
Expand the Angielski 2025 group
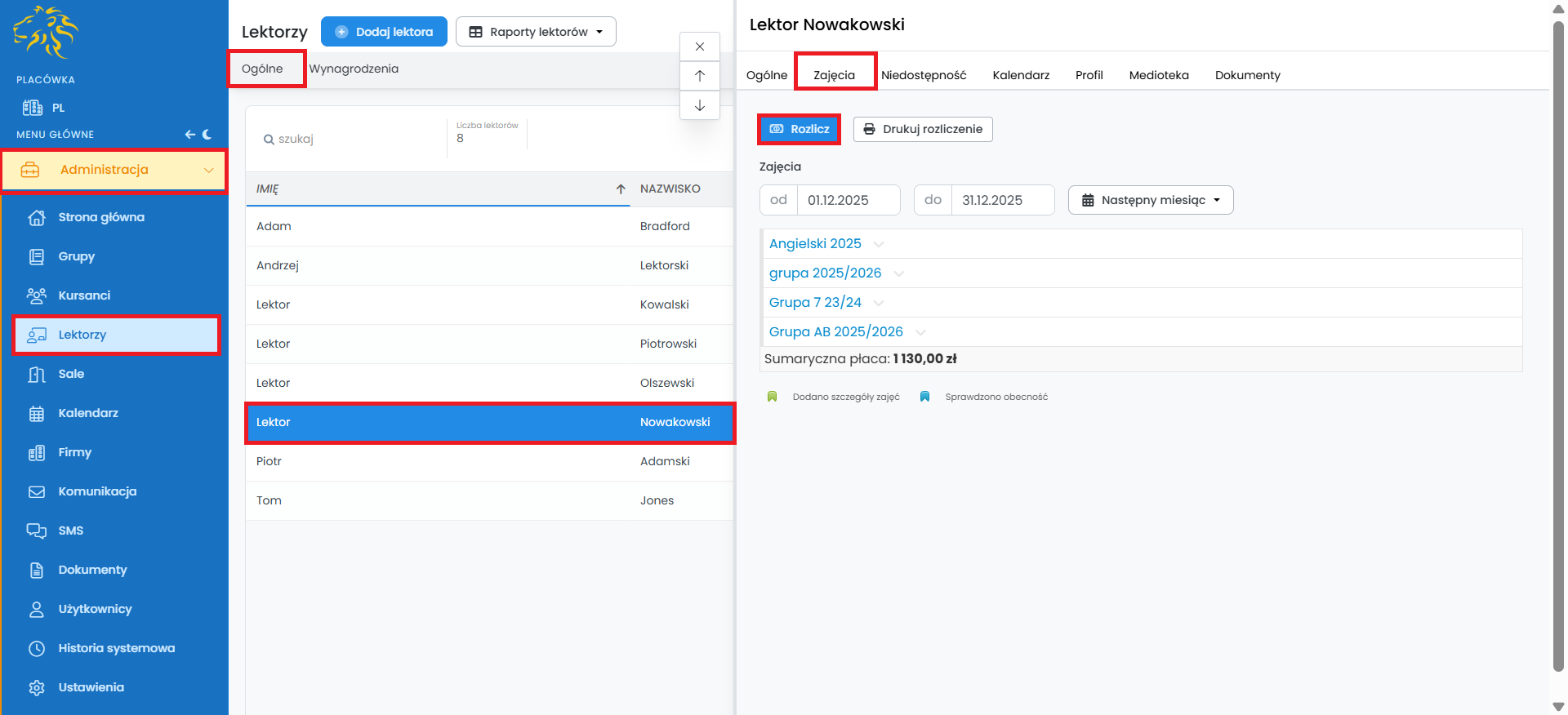[x=878, y=244]
